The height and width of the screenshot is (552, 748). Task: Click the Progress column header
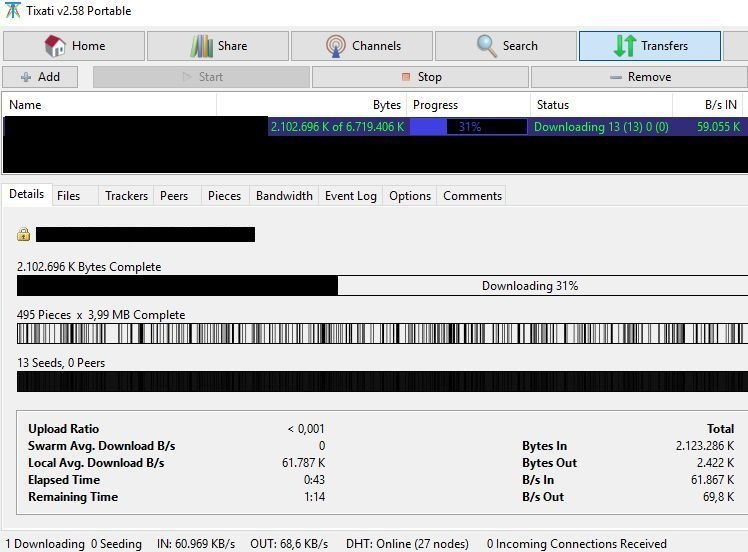[x=468, y=104]
